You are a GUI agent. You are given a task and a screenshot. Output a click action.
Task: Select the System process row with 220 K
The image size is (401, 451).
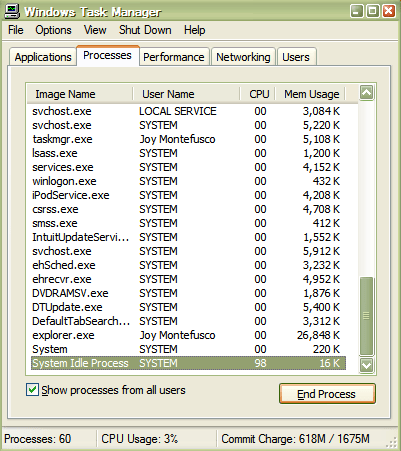[188, 349]
